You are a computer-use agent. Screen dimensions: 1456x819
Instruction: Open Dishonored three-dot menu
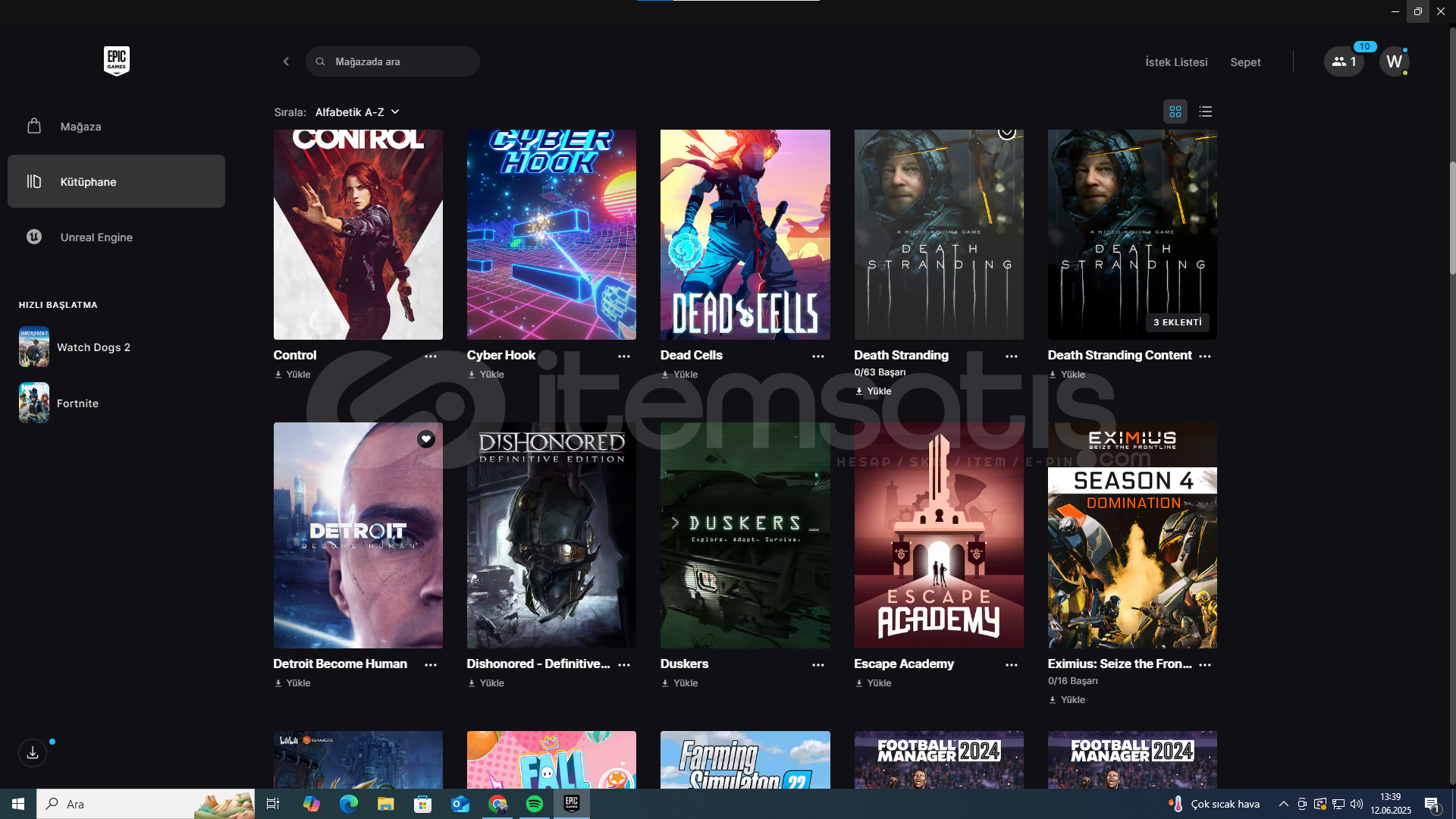624,664
